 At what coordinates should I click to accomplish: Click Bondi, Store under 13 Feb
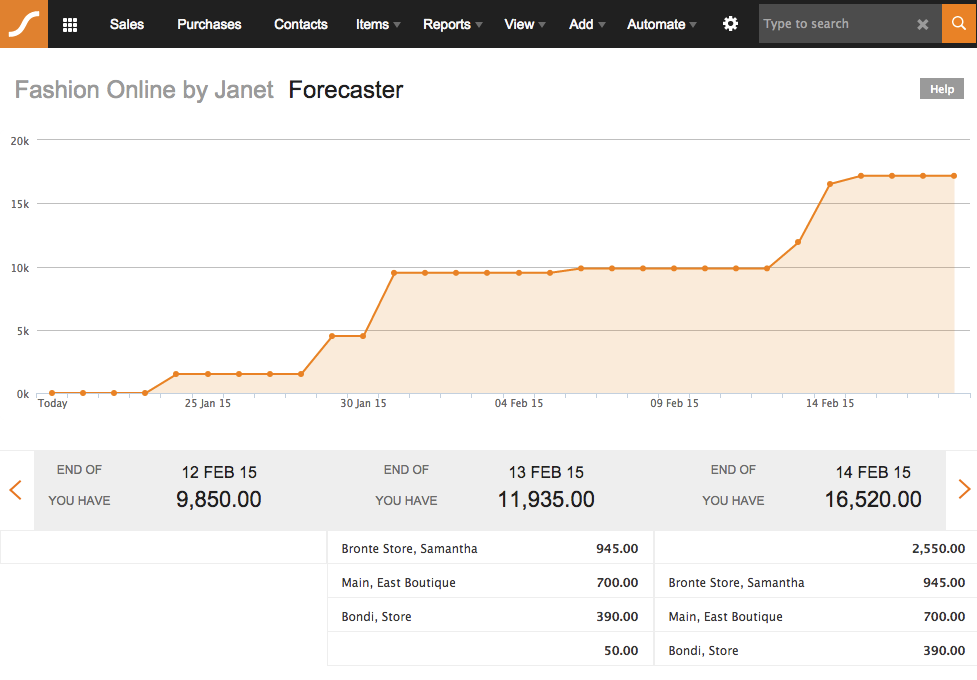(x=376, y=616)
